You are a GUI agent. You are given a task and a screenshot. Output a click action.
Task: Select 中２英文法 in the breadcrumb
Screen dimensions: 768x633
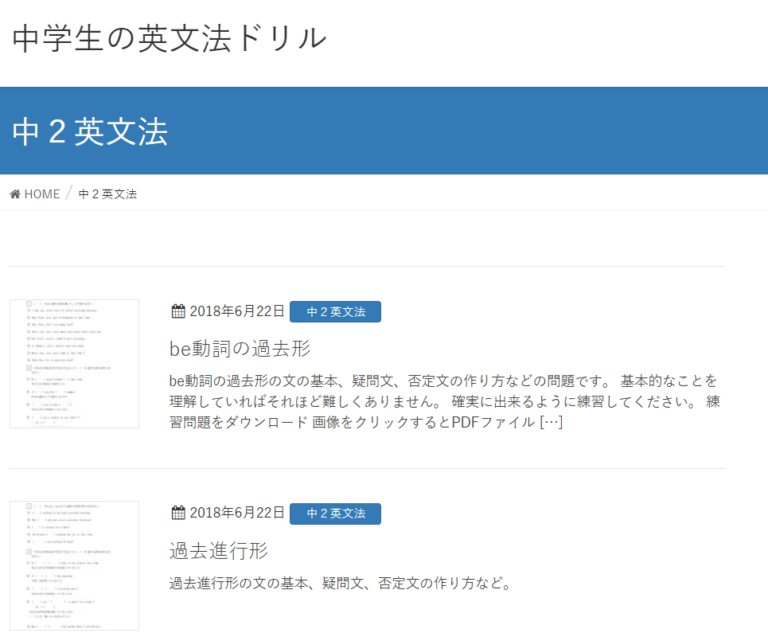[x=108, y=194]
